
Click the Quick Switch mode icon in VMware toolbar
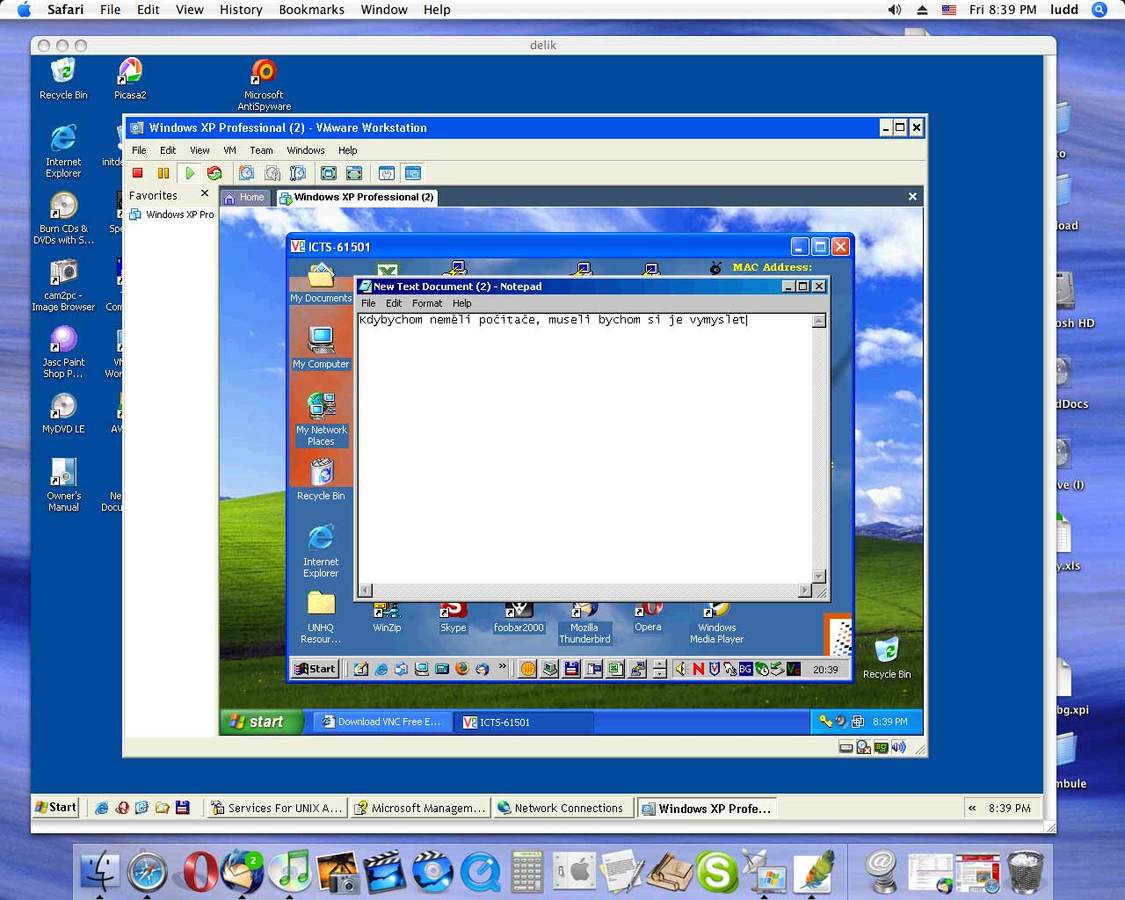click(354, 173)
